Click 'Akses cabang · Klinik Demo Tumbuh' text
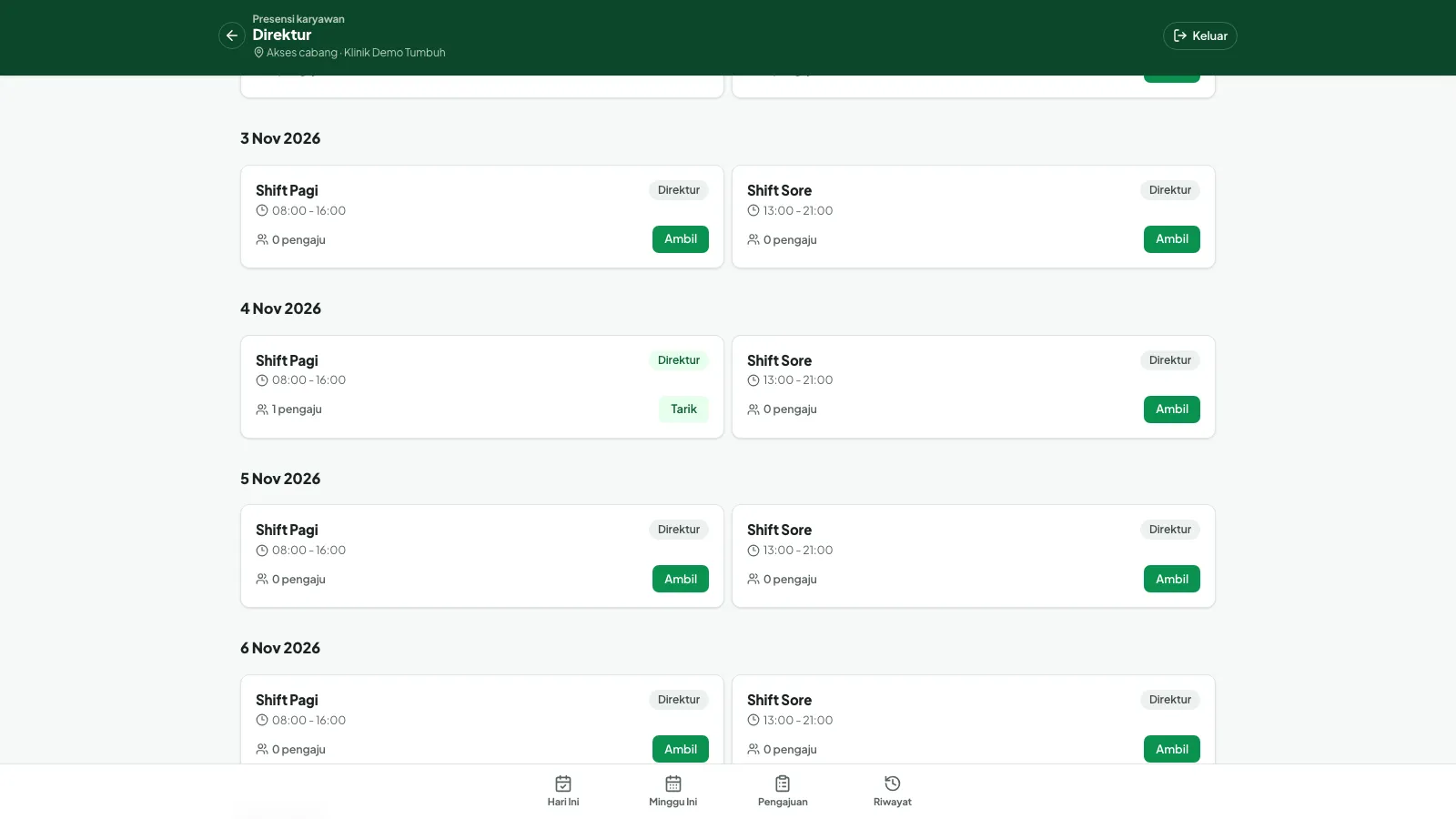This screenshot has width=1456, height=819. click(356, 53)
